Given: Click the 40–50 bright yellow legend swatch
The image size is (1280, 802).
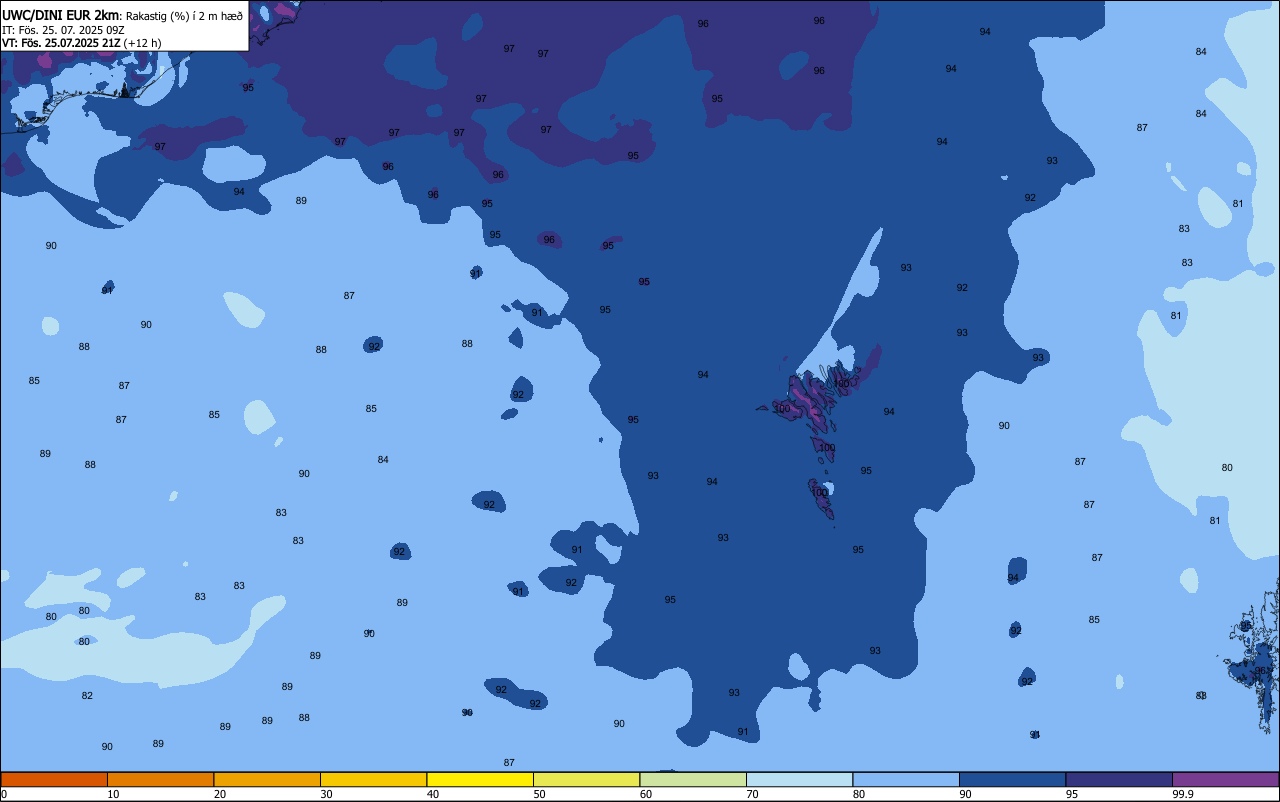Looking at the screenshot, I should (x=480, y=779).
